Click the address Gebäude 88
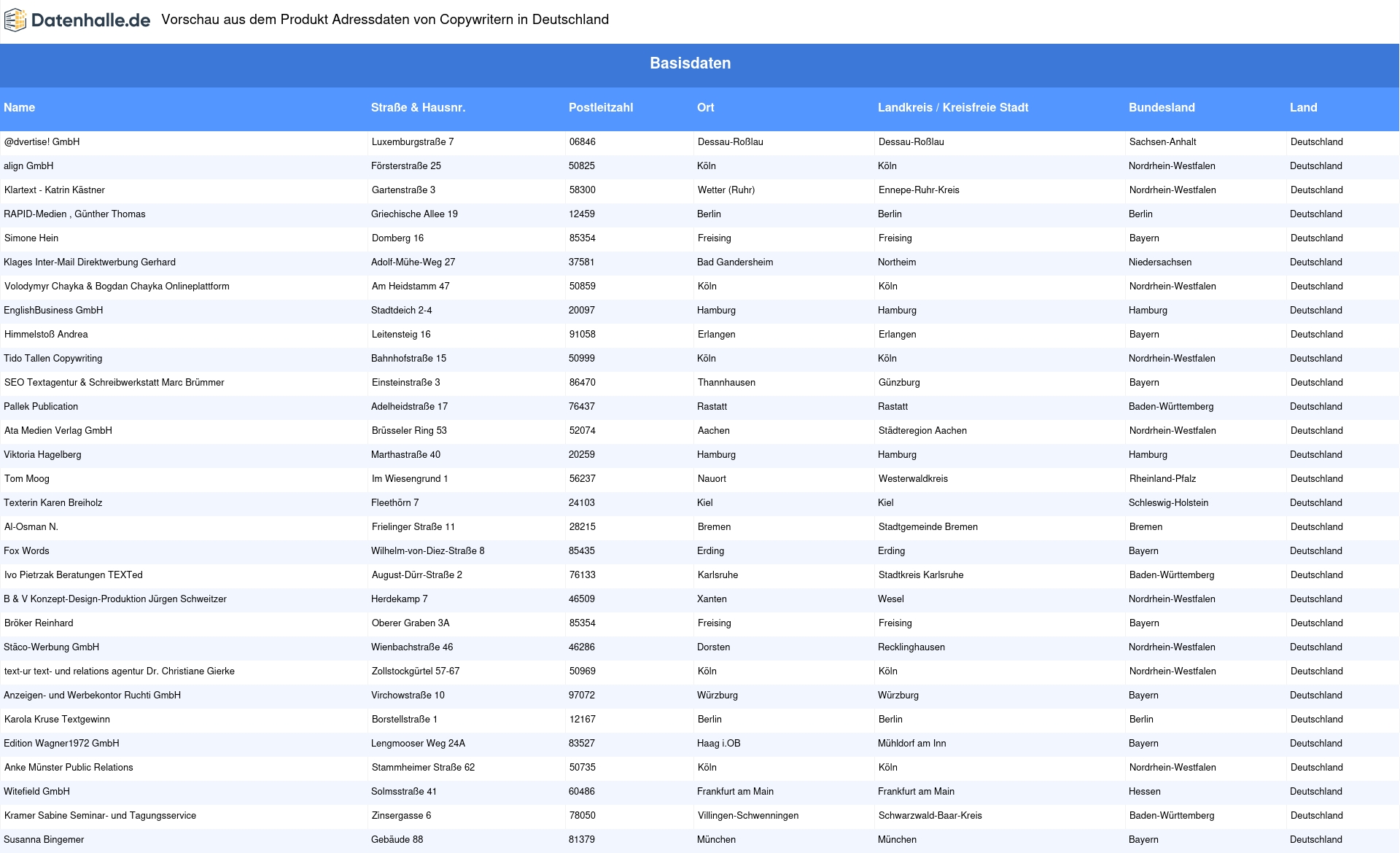1400x853 pixels. click(397, 840)
